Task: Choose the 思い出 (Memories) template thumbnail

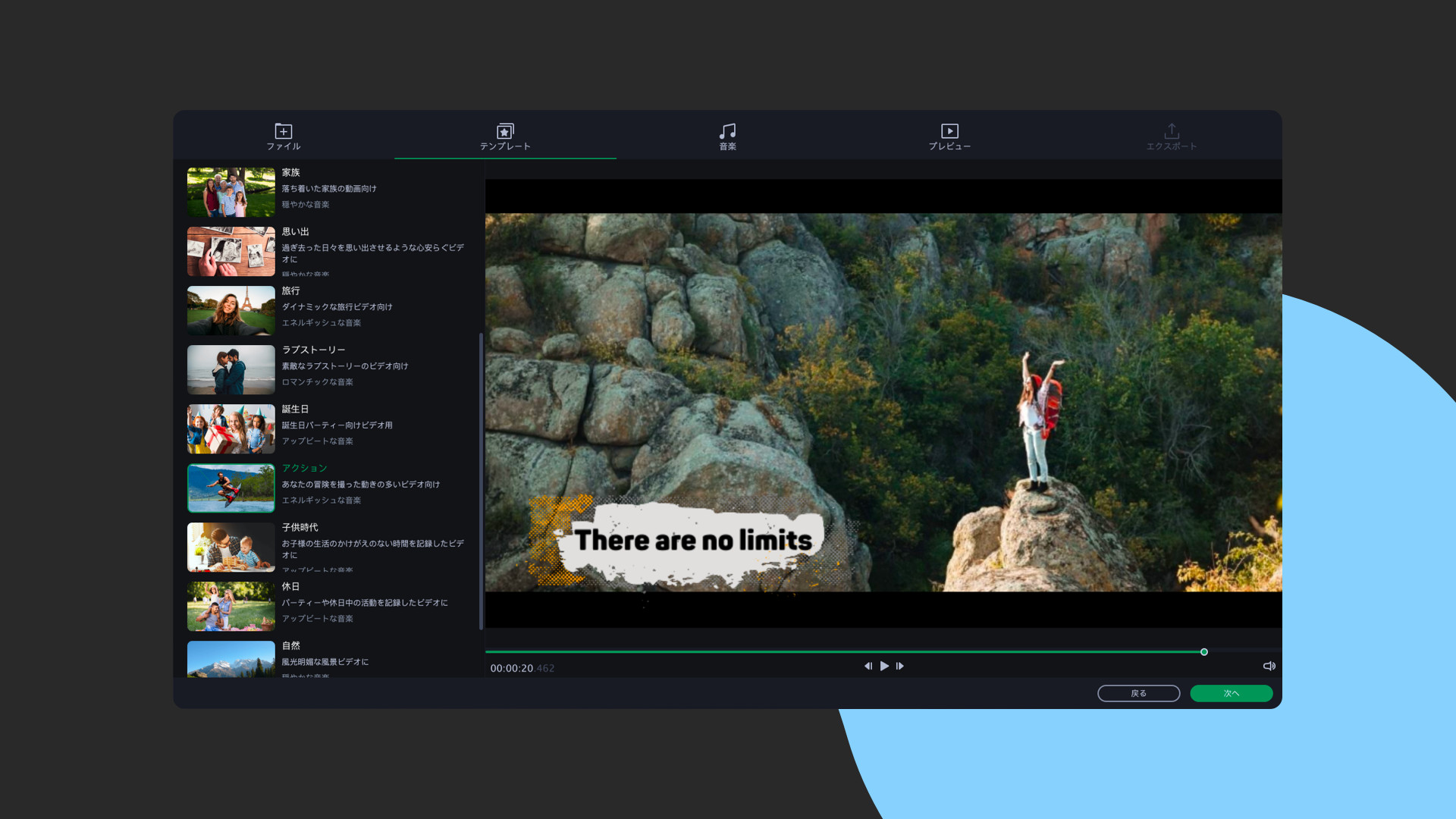Action: point(231,251)
